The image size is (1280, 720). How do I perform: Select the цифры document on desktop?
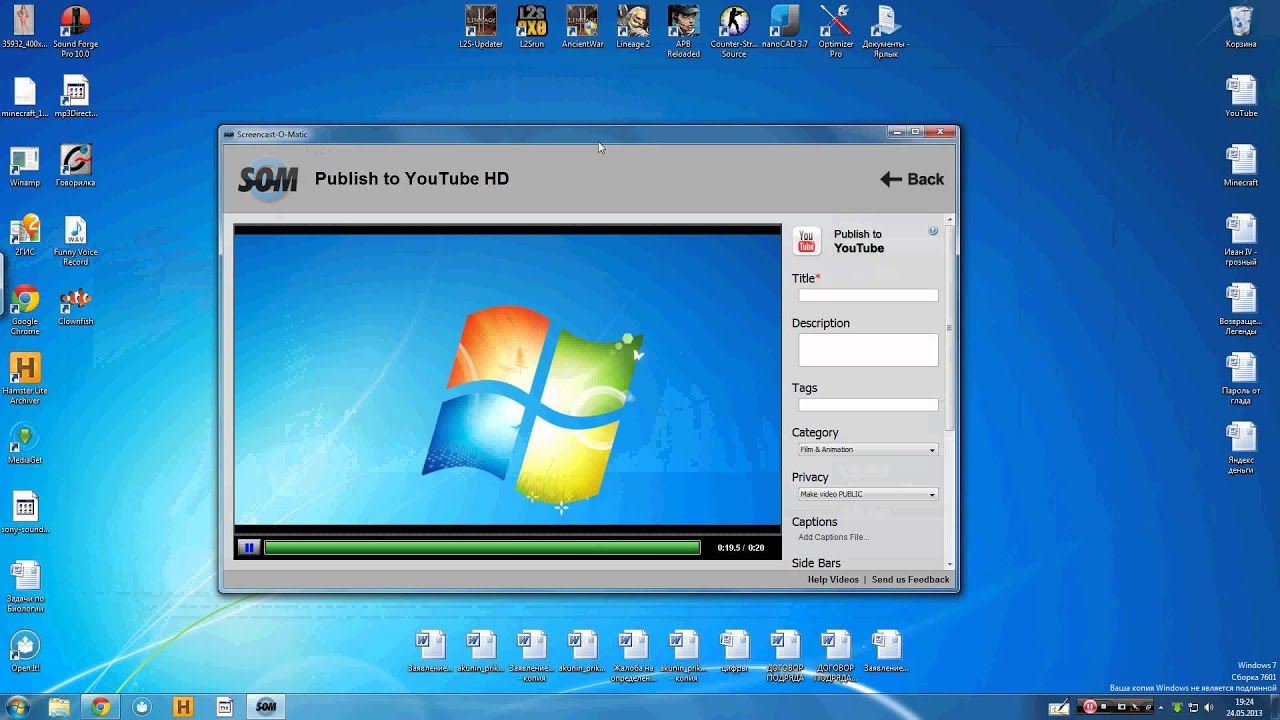735,650
